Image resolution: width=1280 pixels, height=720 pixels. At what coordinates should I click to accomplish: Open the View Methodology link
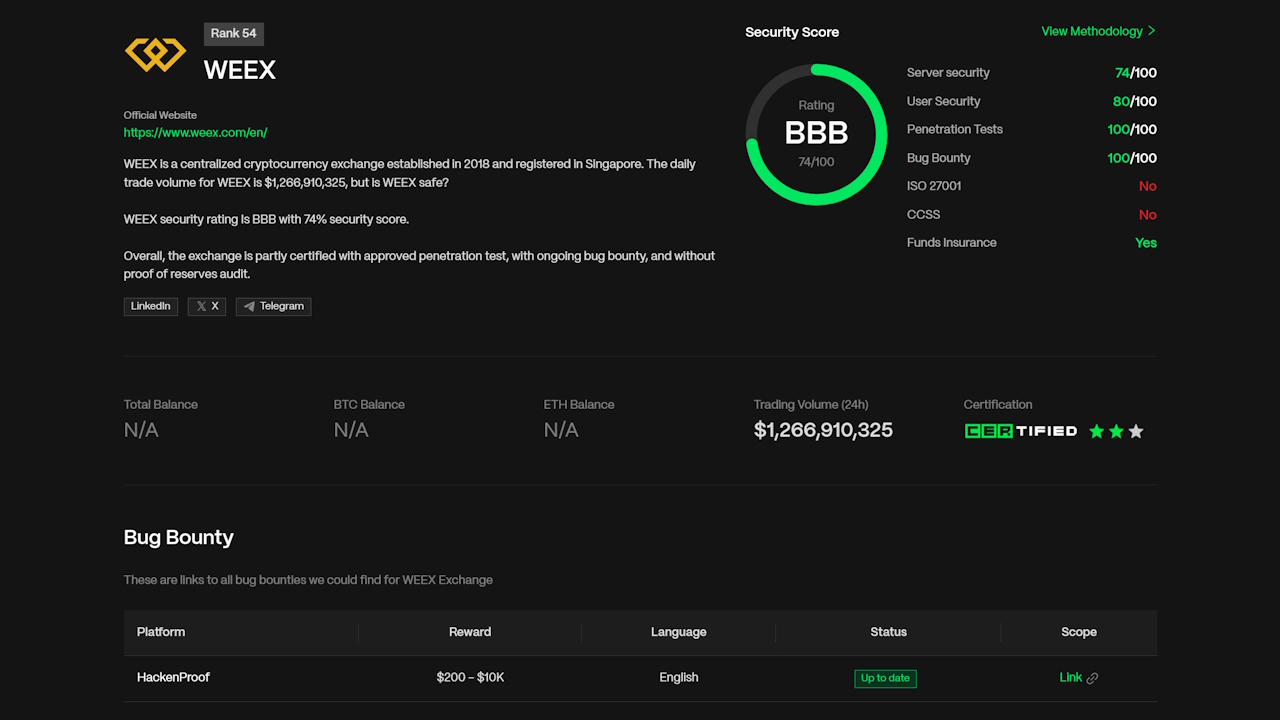pos(1091,31)
